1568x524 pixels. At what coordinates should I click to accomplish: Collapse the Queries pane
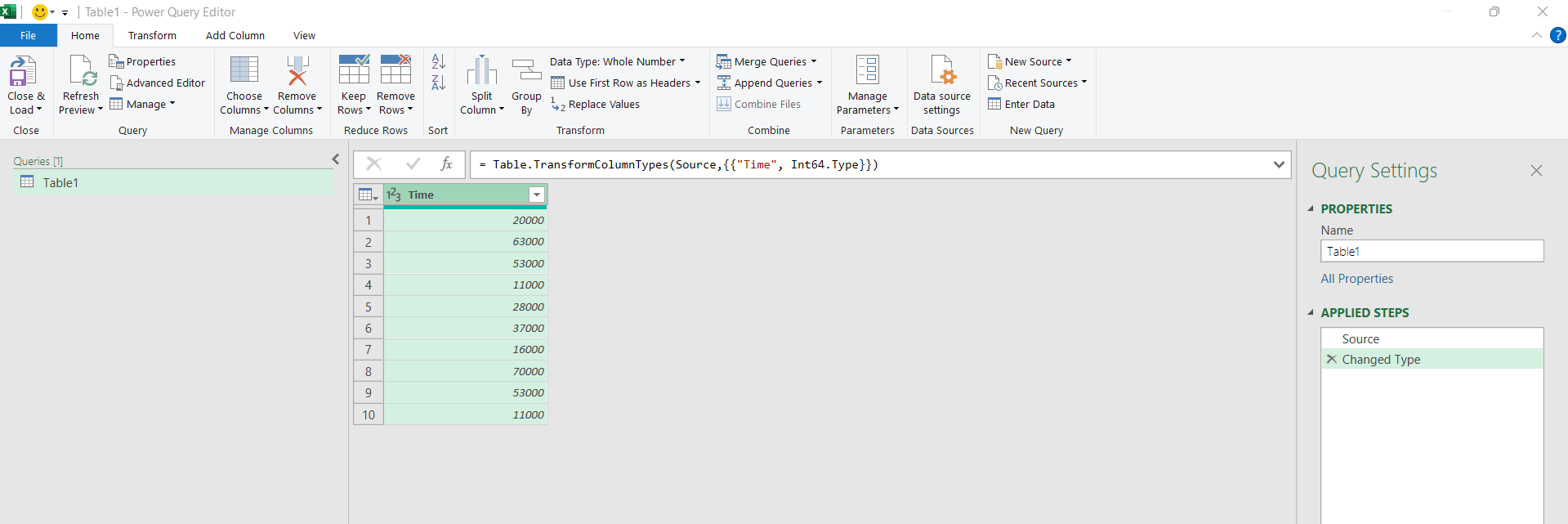pos(335,159)
